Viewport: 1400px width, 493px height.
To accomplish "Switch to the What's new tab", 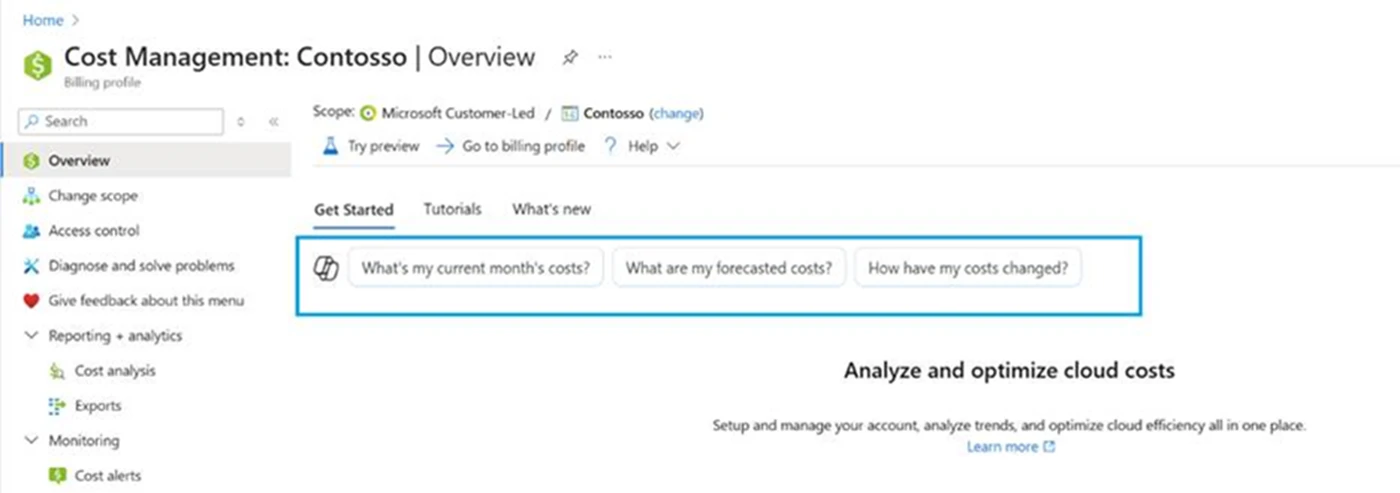I will point(551,209).
